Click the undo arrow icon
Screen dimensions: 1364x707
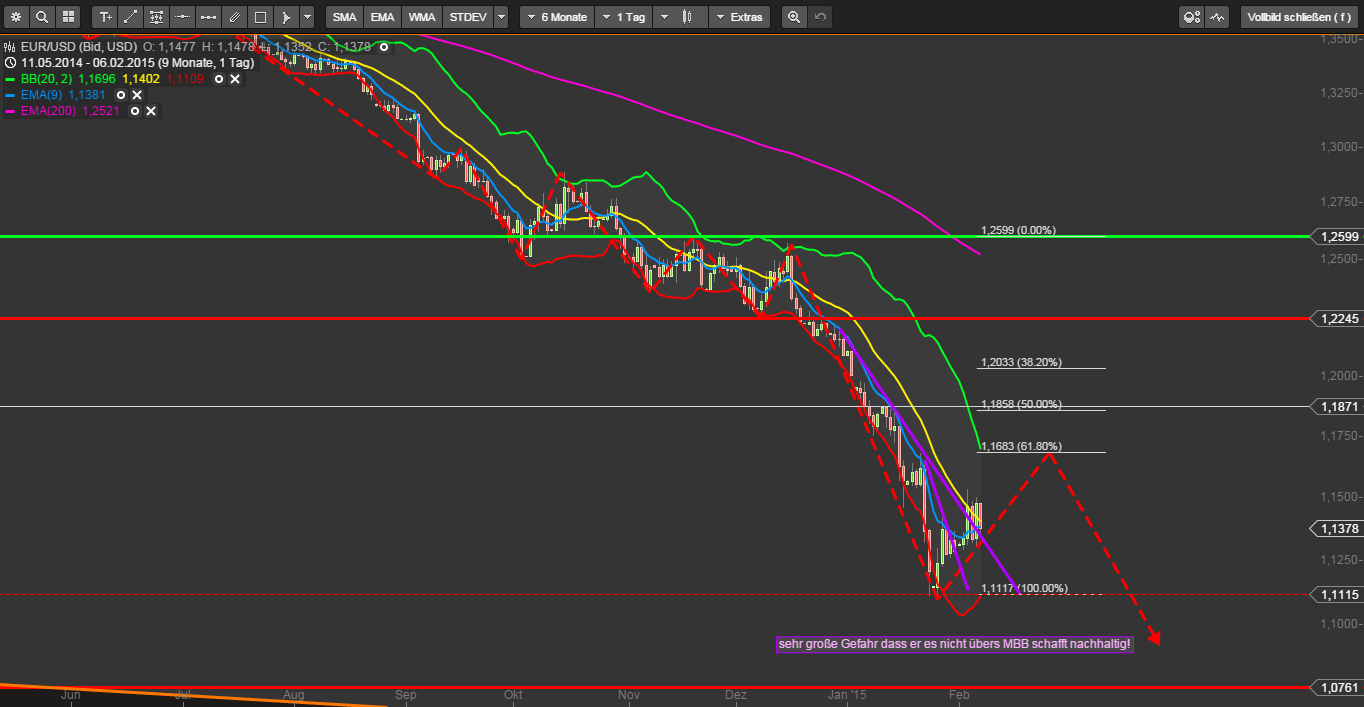820,17
